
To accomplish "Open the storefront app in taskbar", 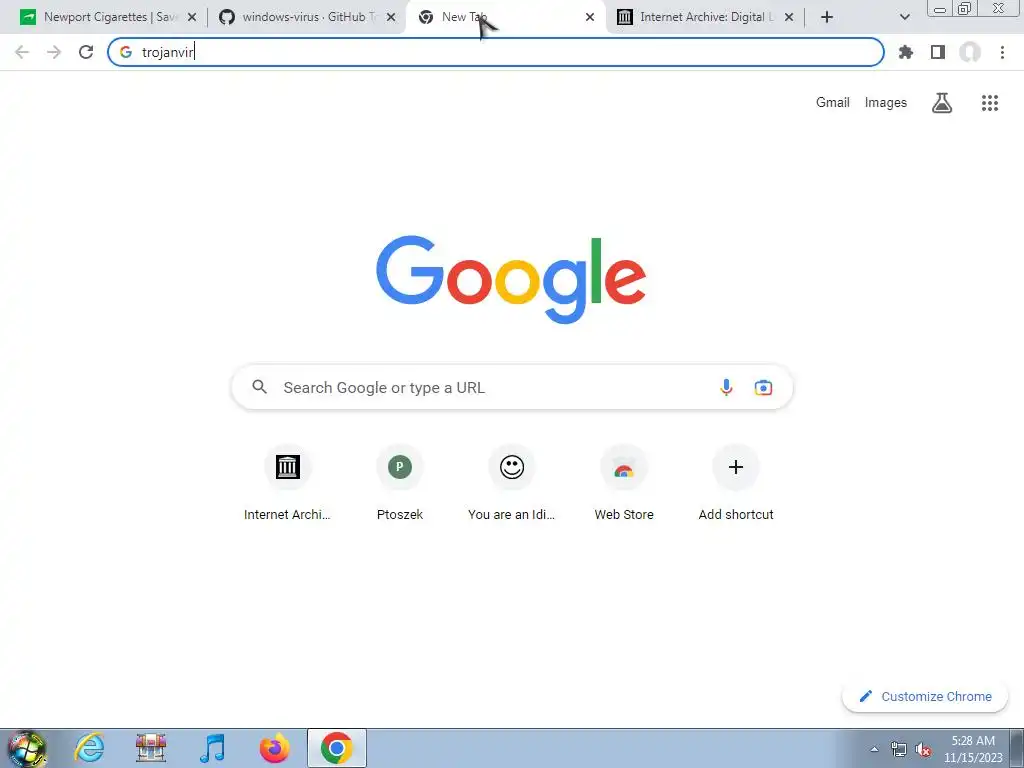I will pyautogui.click(x=151, y=748).
